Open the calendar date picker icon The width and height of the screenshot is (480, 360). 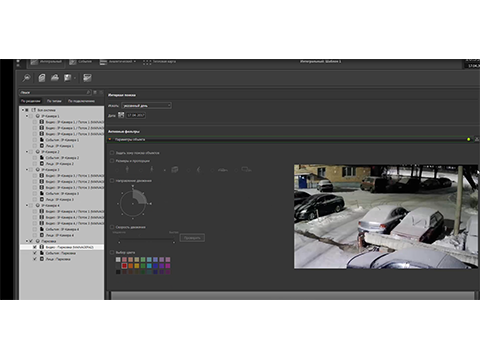point(121,115)
